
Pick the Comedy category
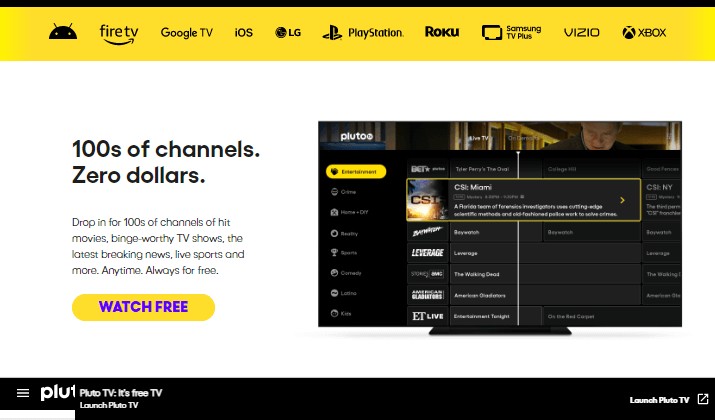(x=346, y=273)
